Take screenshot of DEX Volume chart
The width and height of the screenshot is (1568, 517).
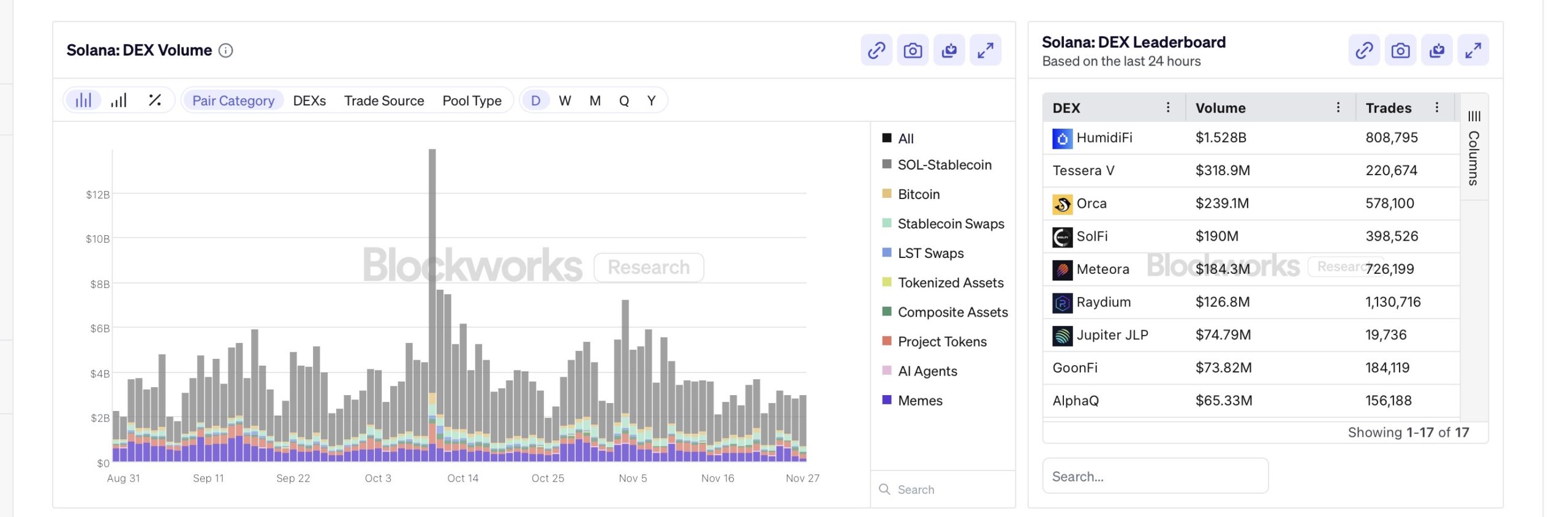pos(913,50)
